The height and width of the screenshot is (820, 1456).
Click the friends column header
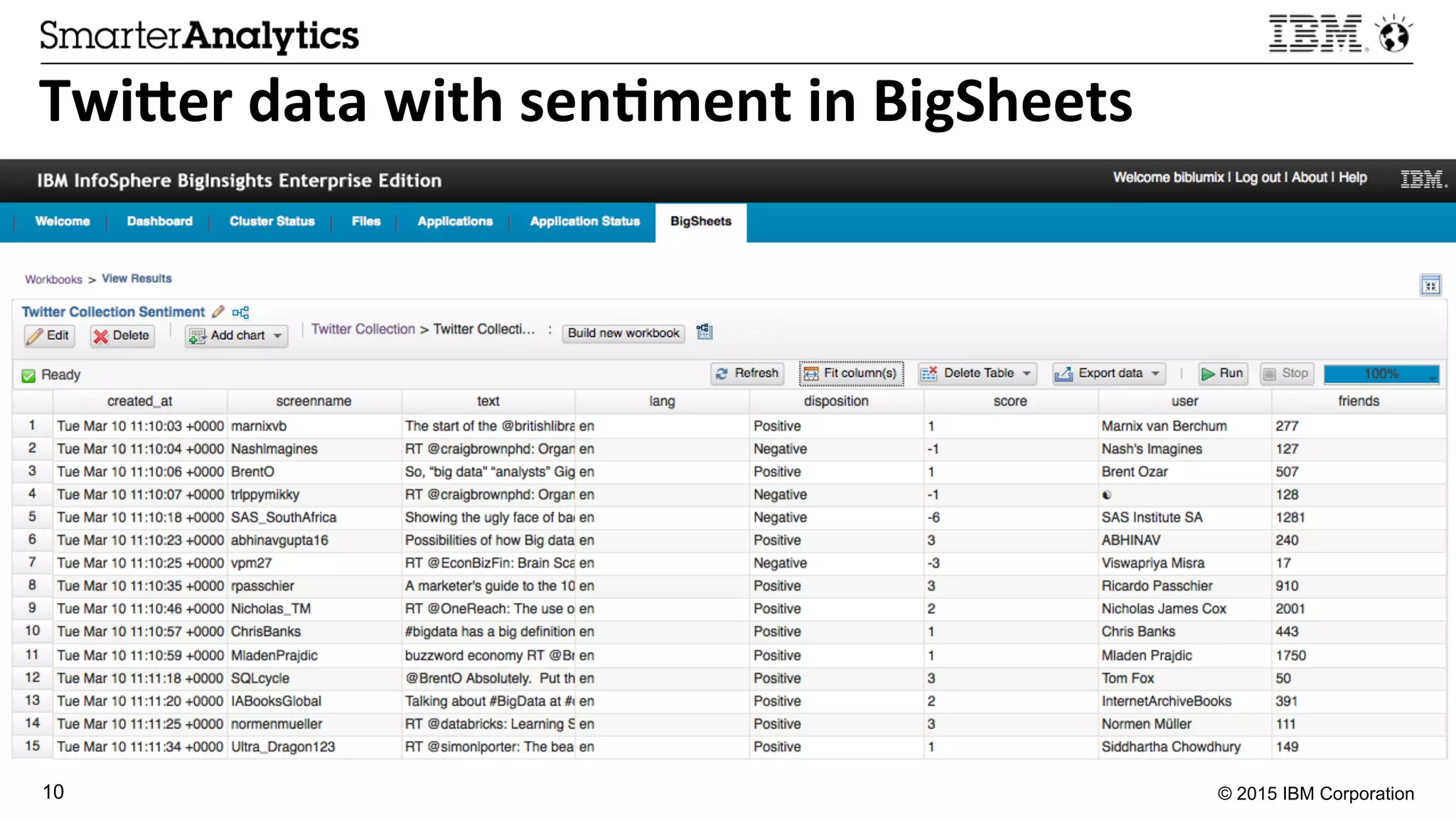point(1359,401)
